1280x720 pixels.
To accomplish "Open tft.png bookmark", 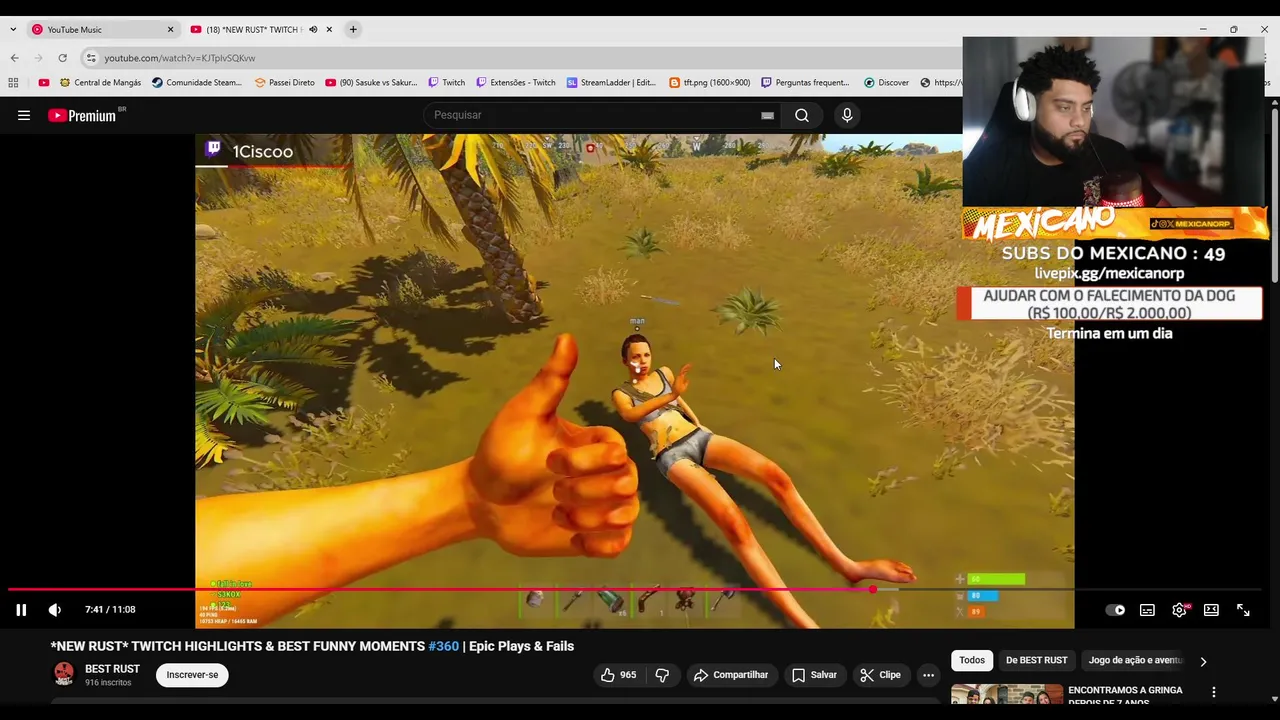I will point(709,83).
